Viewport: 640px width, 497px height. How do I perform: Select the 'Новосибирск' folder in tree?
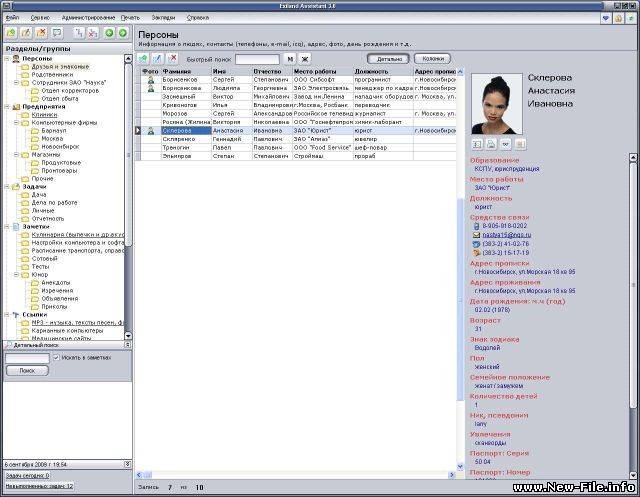coord(60,147)
